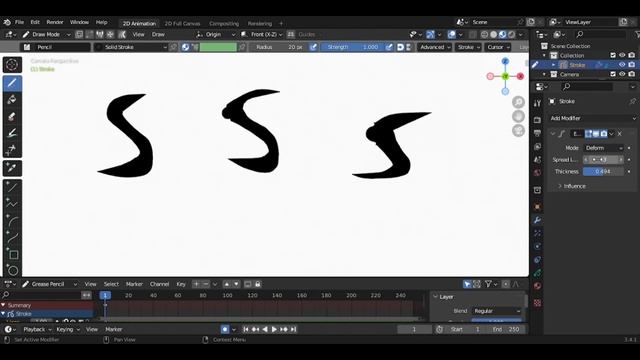The width and height of the screenshot is (640, 360).
Task: Click the green vertex color swatch
Action: [218, 47]
